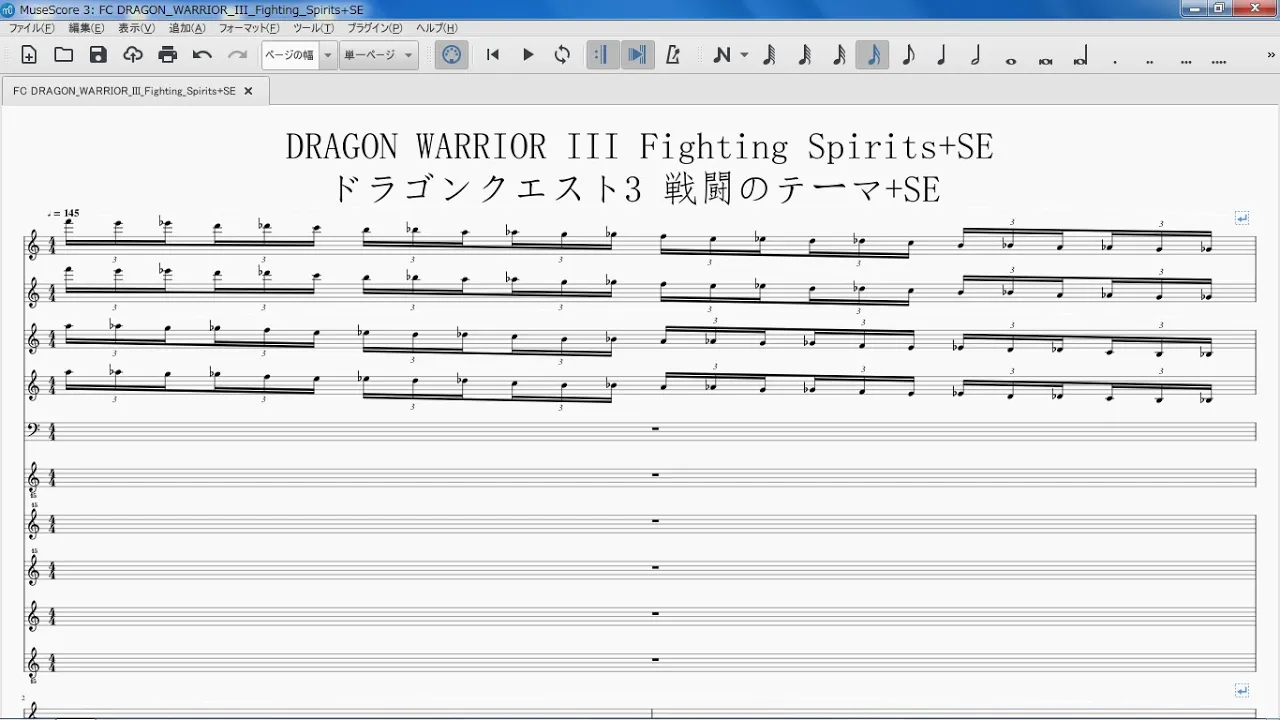
Task: Open the フォーマット(F) menu
Action: (x=249, y=28)
